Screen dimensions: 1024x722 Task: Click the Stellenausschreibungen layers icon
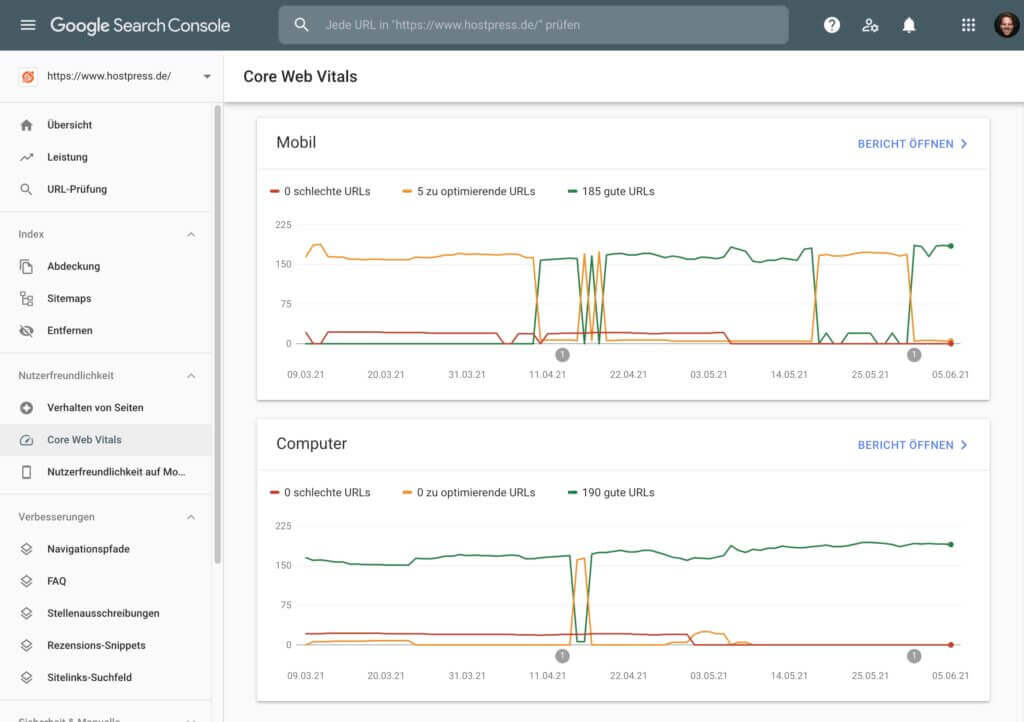click(26, 613)
